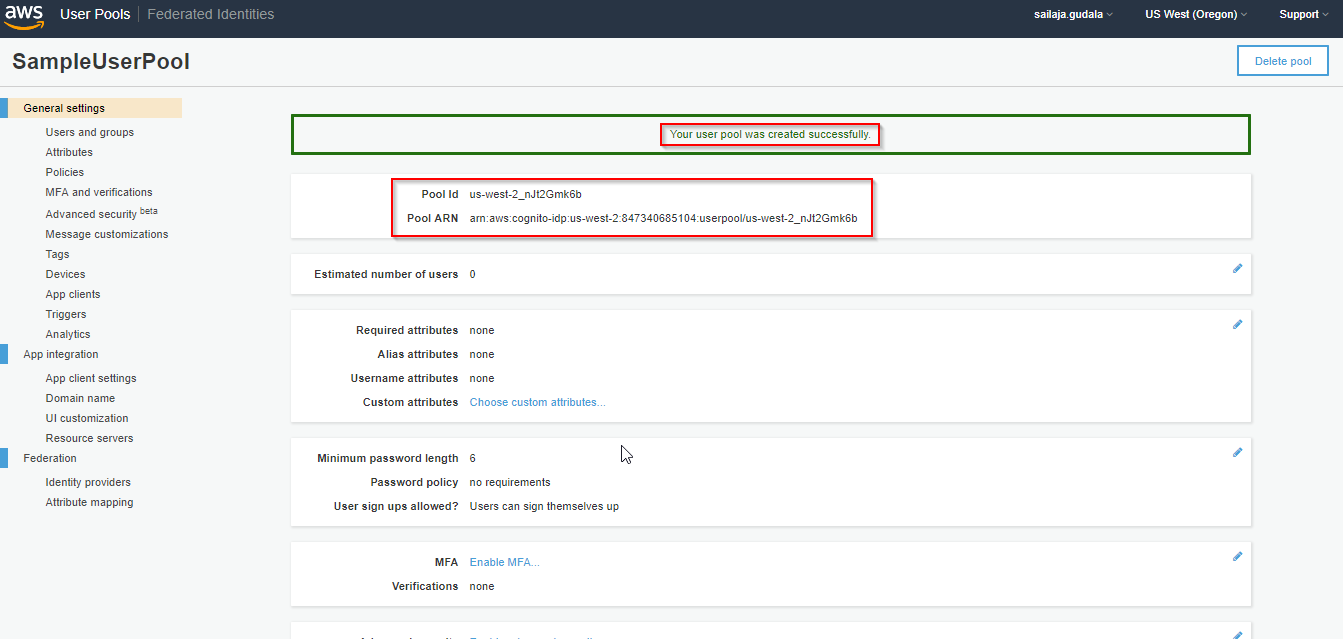Open Attributes settings page
Image resolution: width=1343 pixels, height=639 pixels.
click(x=69, y=152)
